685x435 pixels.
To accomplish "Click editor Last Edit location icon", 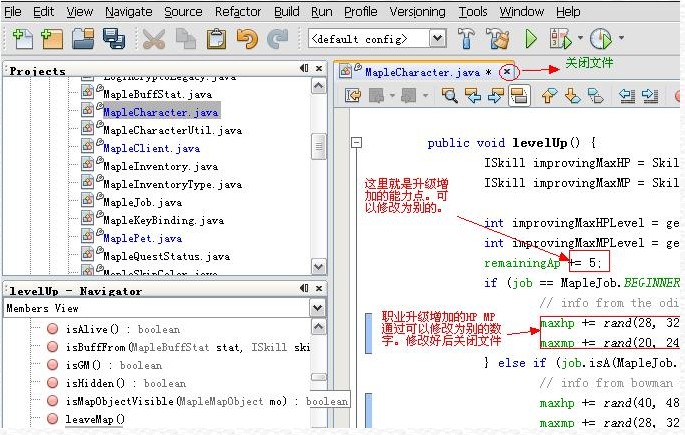I will pyautogui.click(x=353, y=95).
